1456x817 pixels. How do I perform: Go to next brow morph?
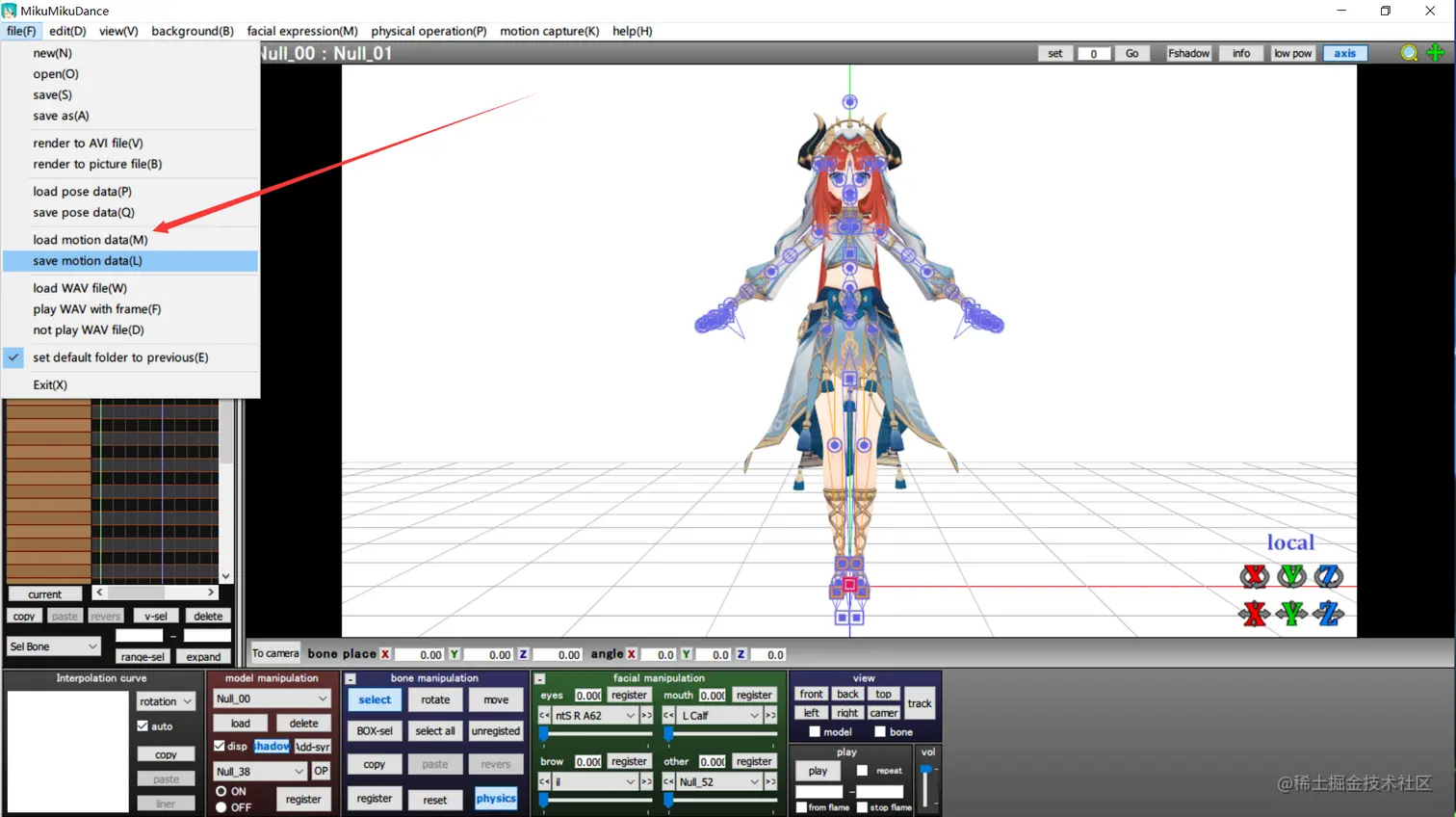[x=646, y=782]
